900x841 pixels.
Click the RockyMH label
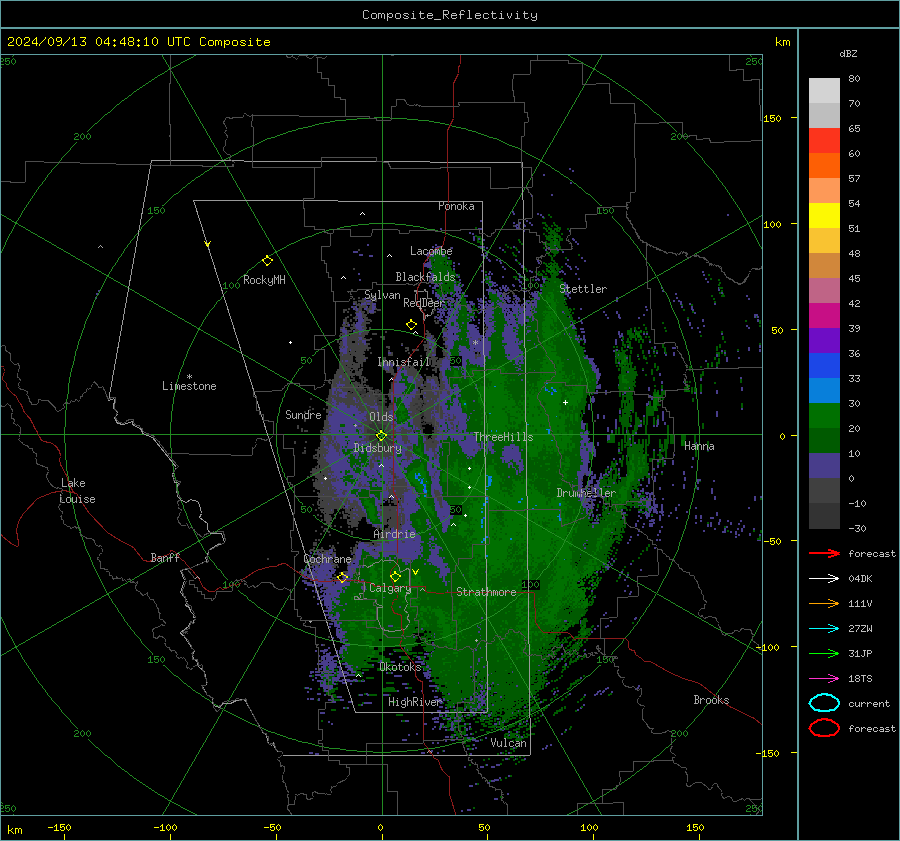pos(264,280)
